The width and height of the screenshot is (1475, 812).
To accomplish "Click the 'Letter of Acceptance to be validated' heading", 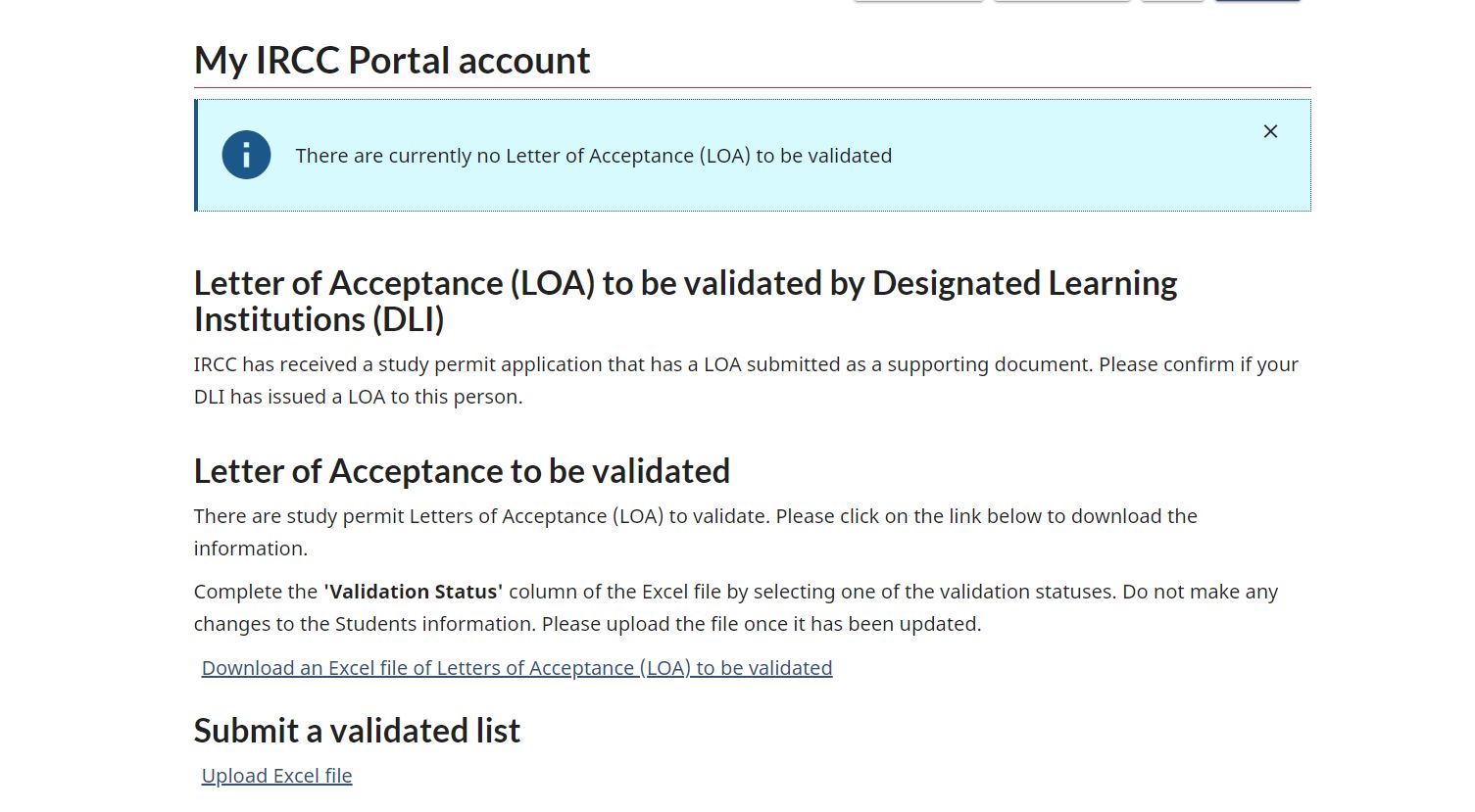I will point(462,471).
